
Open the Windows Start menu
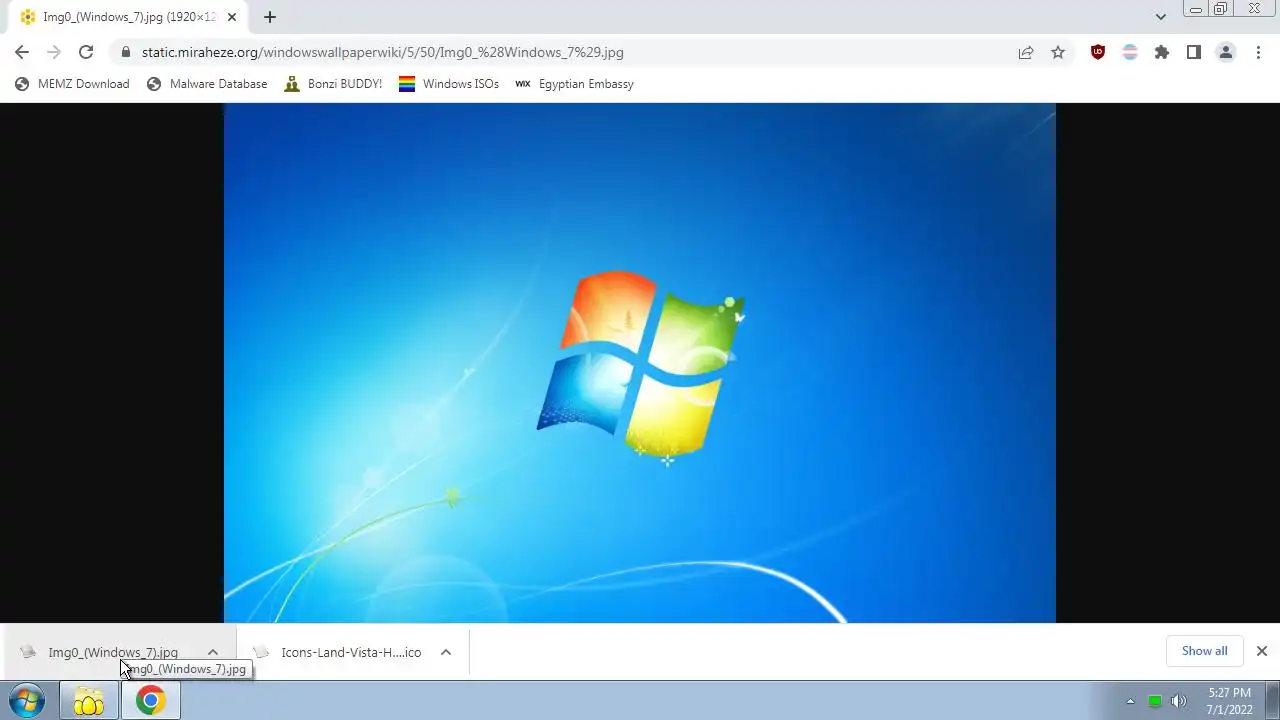pyautogui.click(x=27, y=701)
